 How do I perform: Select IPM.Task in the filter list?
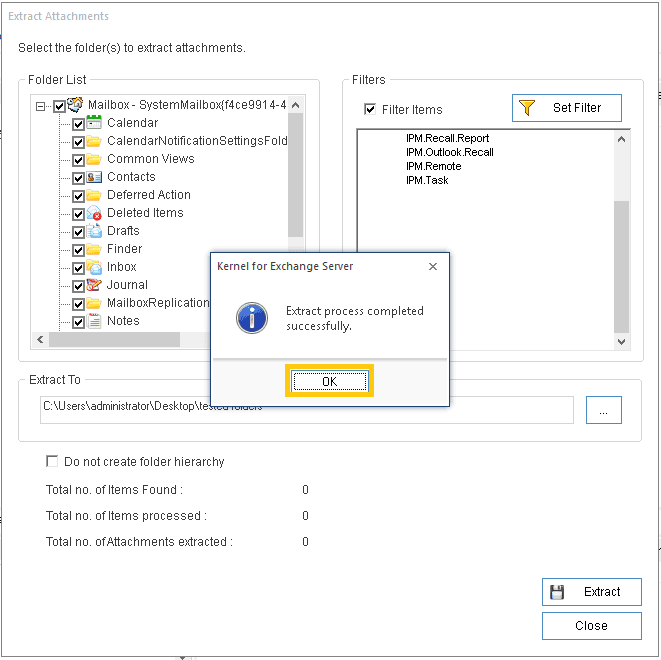click(x=427, y=180)
